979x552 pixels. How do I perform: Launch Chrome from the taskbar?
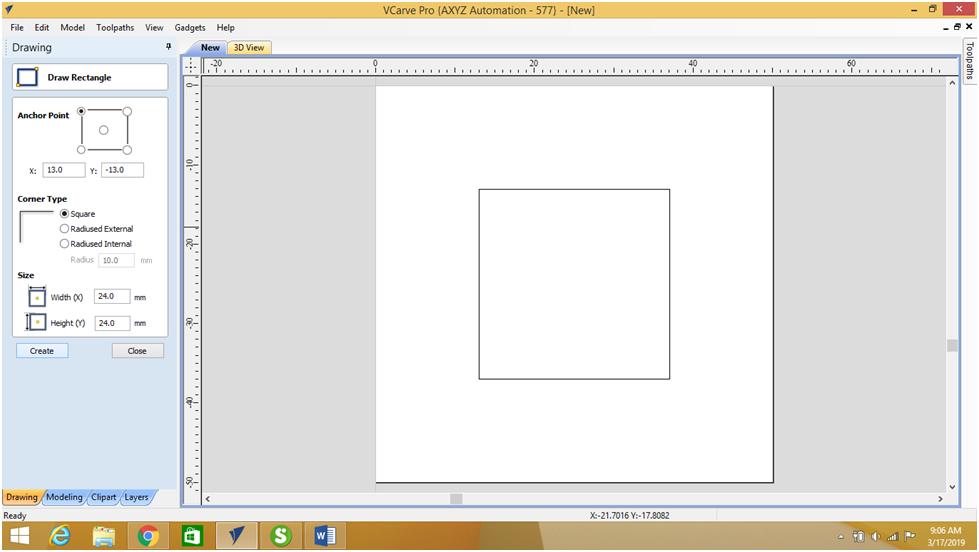pyautogui.click(x=148, y=536)
